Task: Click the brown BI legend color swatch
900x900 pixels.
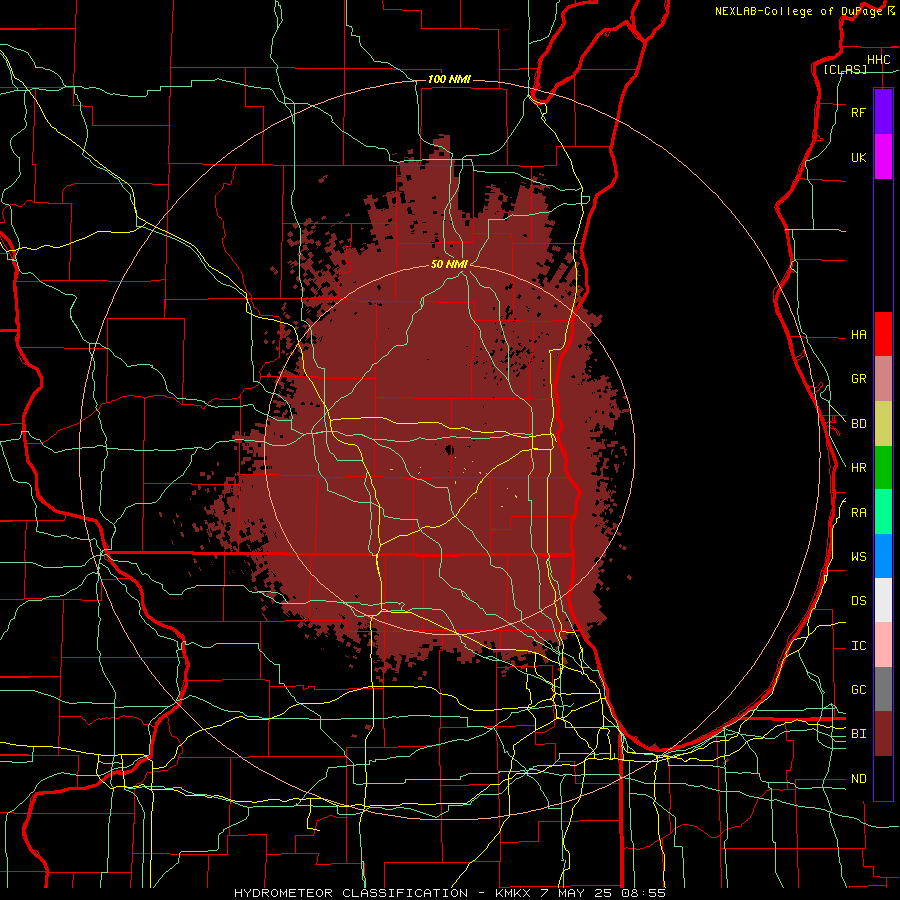Action: [x=883, y=734]
